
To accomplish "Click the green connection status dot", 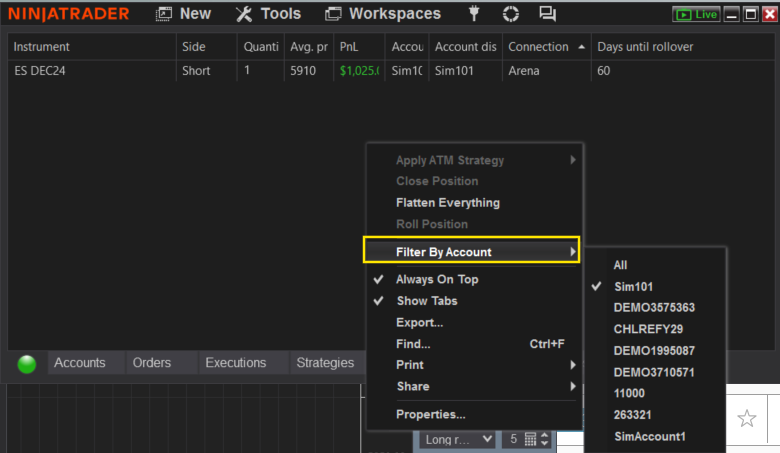I will pyautogui.click(x=27, y=364).
